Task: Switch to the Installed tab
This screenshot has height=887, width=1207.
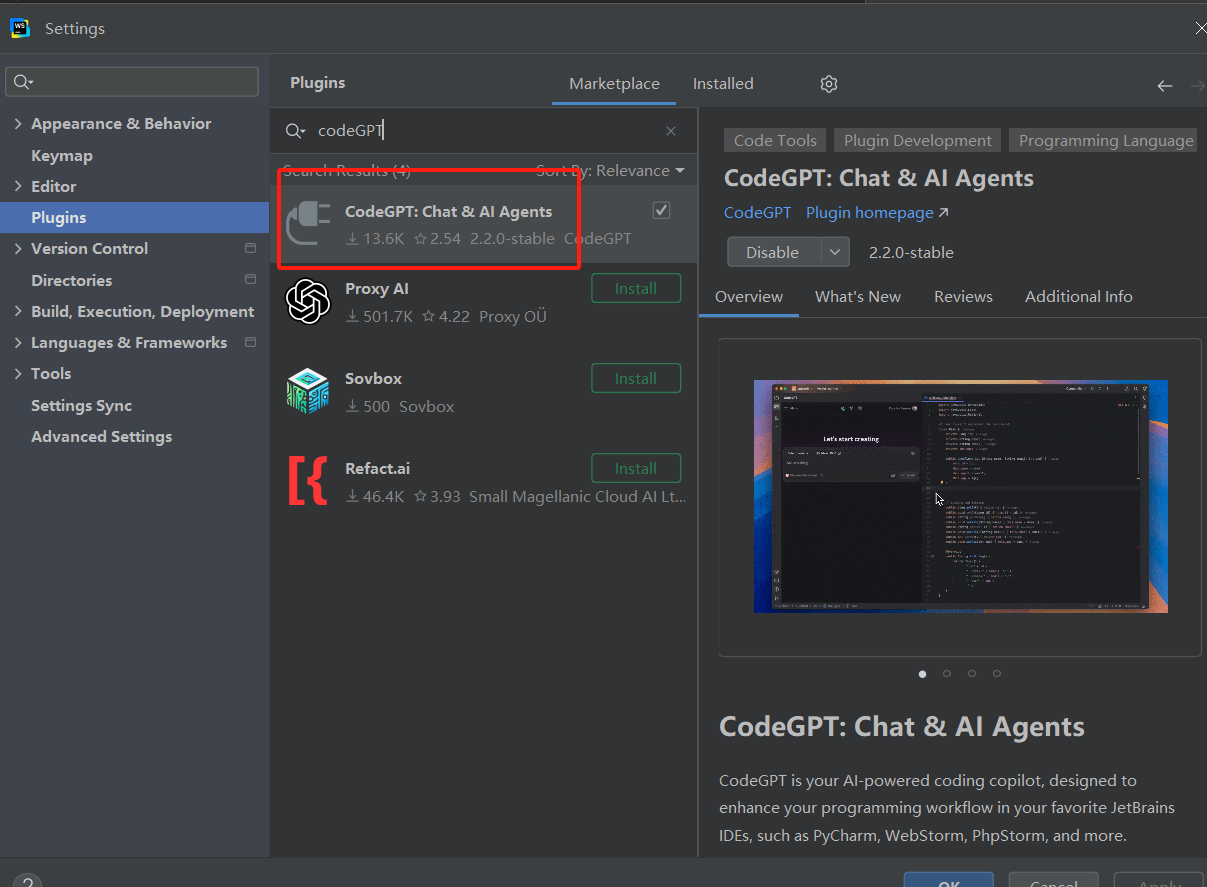Action: pos(723,84)
